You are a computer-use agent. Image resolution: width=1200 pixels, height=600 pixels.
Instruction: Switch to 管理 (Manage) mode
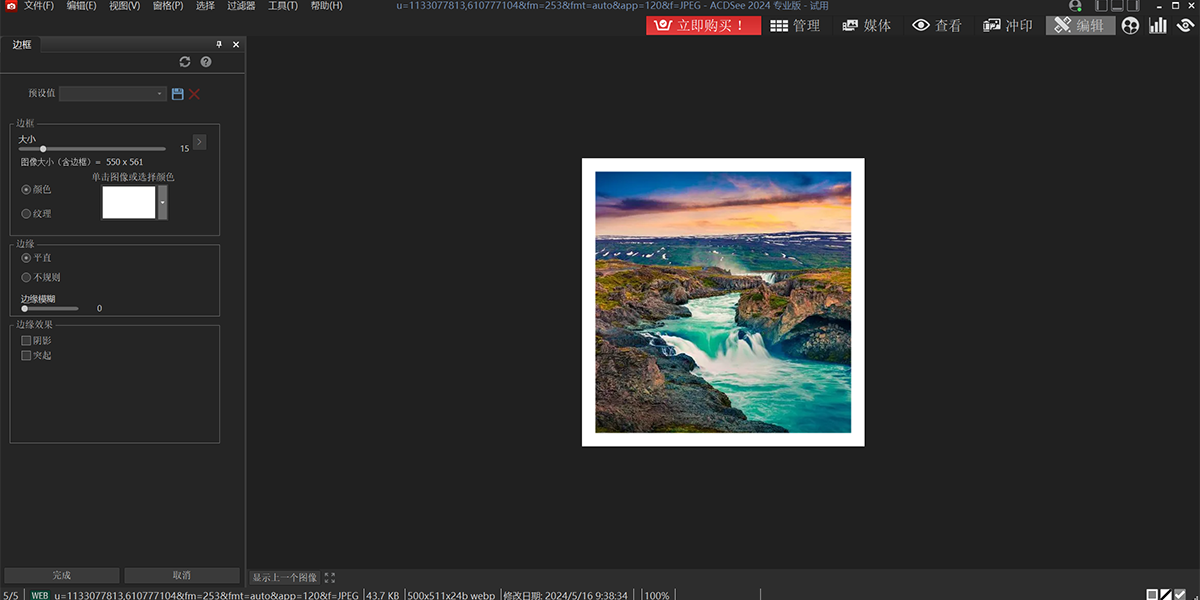click(x=795, y=25)
